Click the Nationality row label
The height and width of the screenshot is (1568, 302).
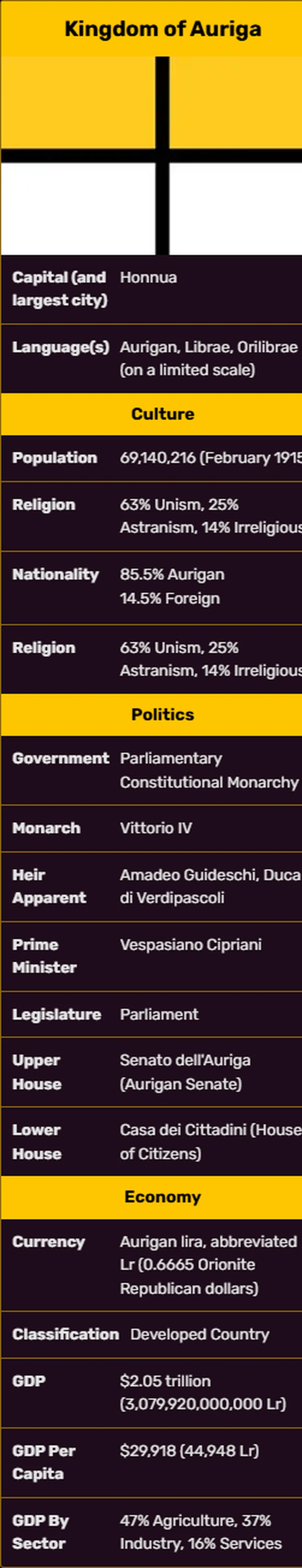click(x=56, y=575)
